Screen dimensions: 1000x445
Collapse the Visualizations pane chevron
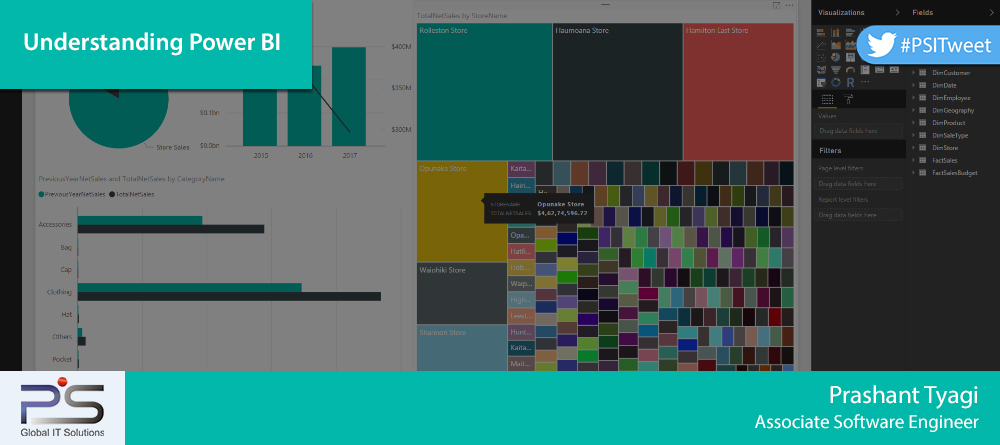click(x=897, y=12)
